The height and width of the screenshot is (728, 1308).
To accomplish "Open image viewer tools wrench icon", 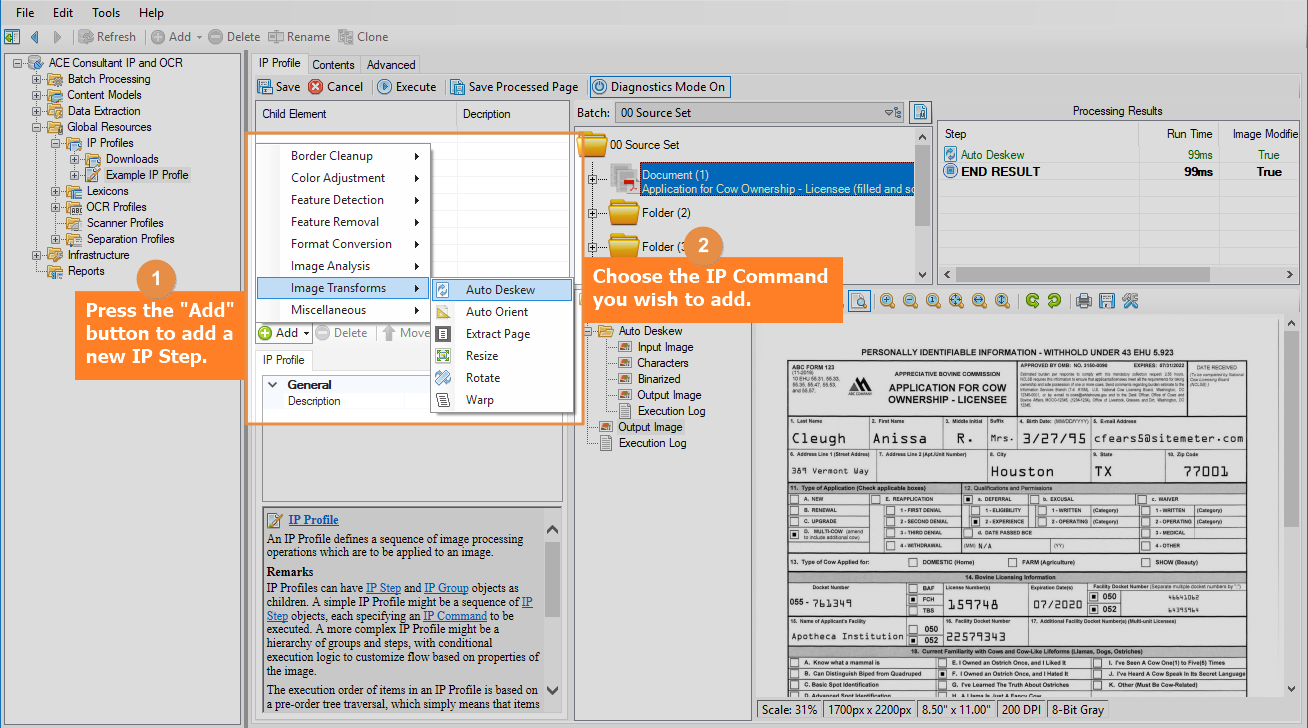I will (x=1131, y=300).
